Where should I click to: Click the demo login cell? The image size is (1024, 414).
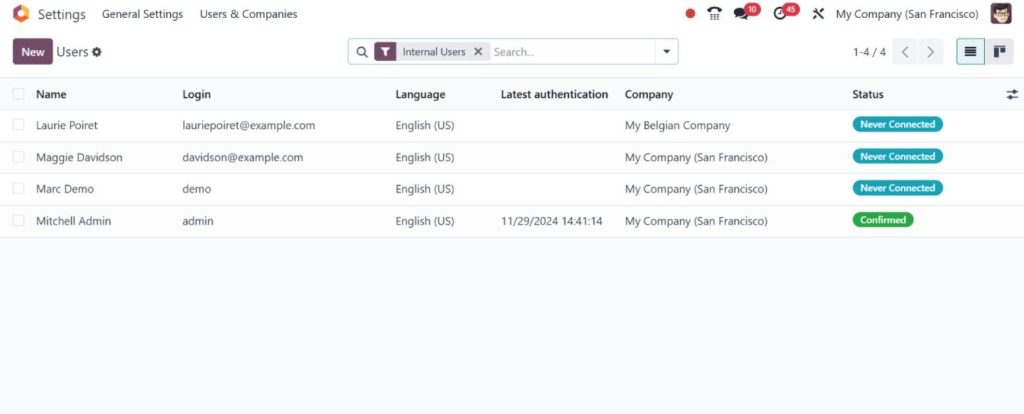click(x=197, y=189)
